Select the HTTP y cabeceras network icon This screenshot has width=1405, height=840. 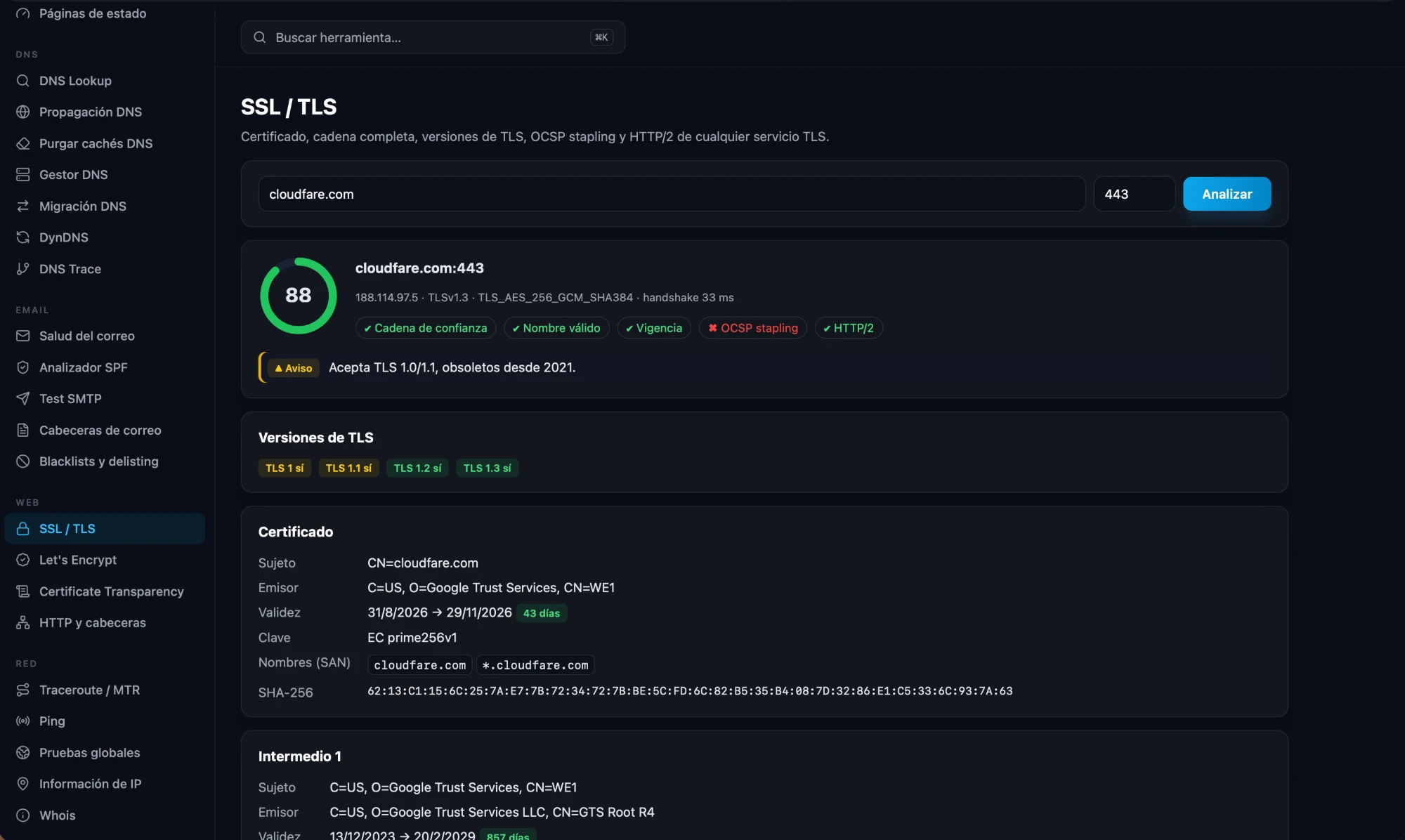coord(23,622)
